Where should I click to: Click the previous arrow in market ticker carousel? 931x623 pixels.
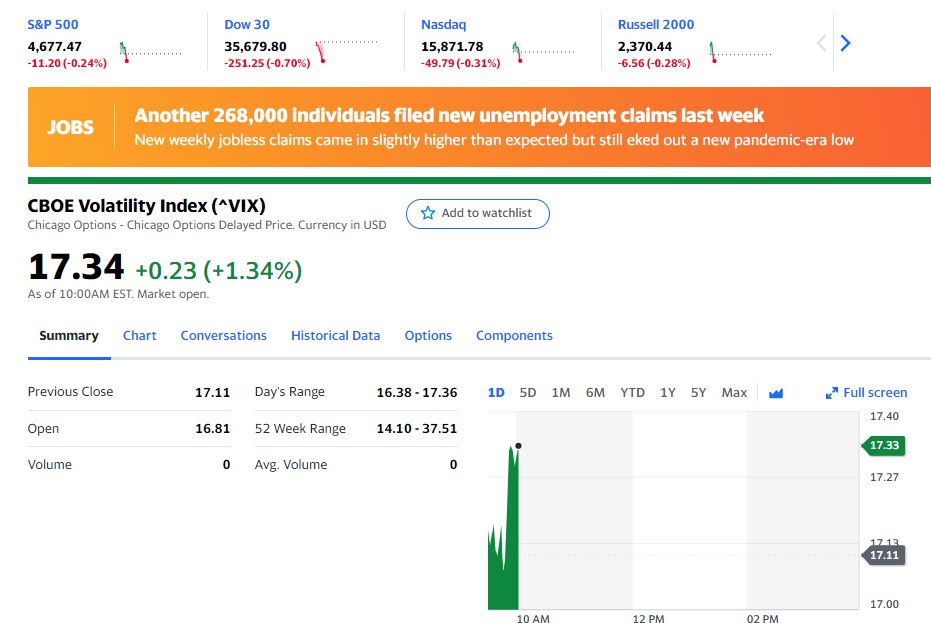point(821,43)
